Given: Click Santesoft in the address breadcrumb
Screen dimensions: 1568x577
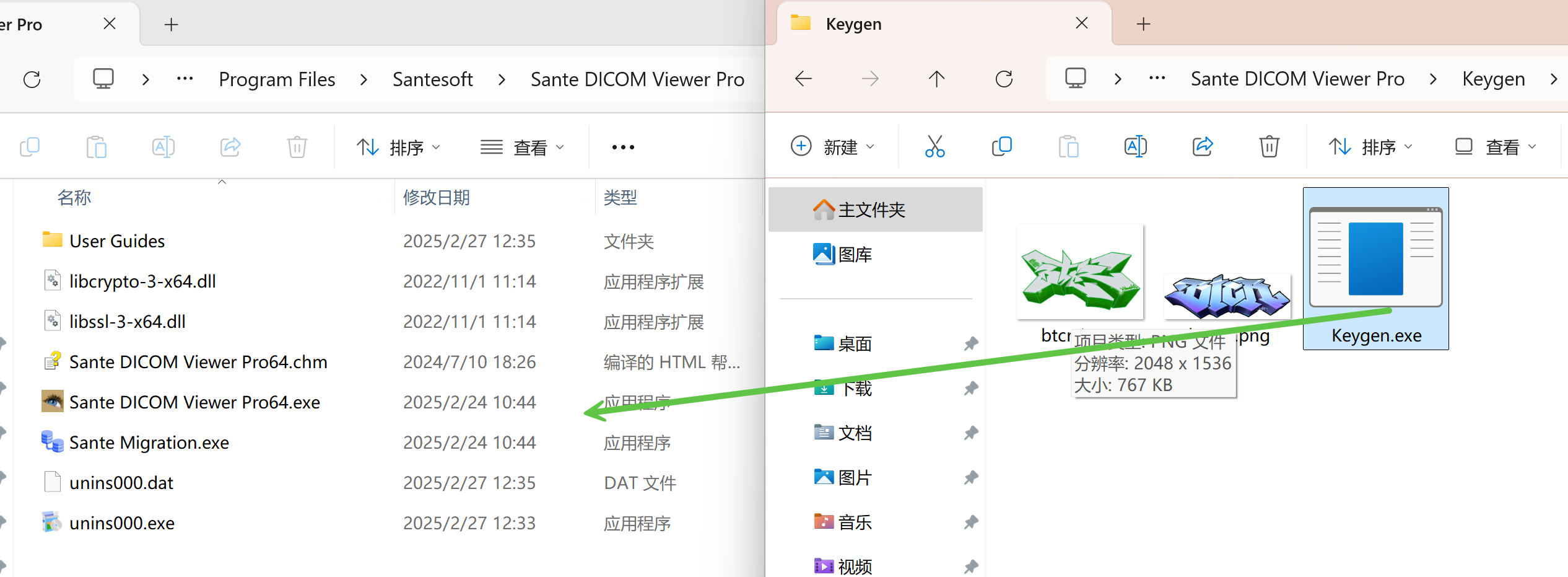Looking at the screenshot, I should (432, 79).
